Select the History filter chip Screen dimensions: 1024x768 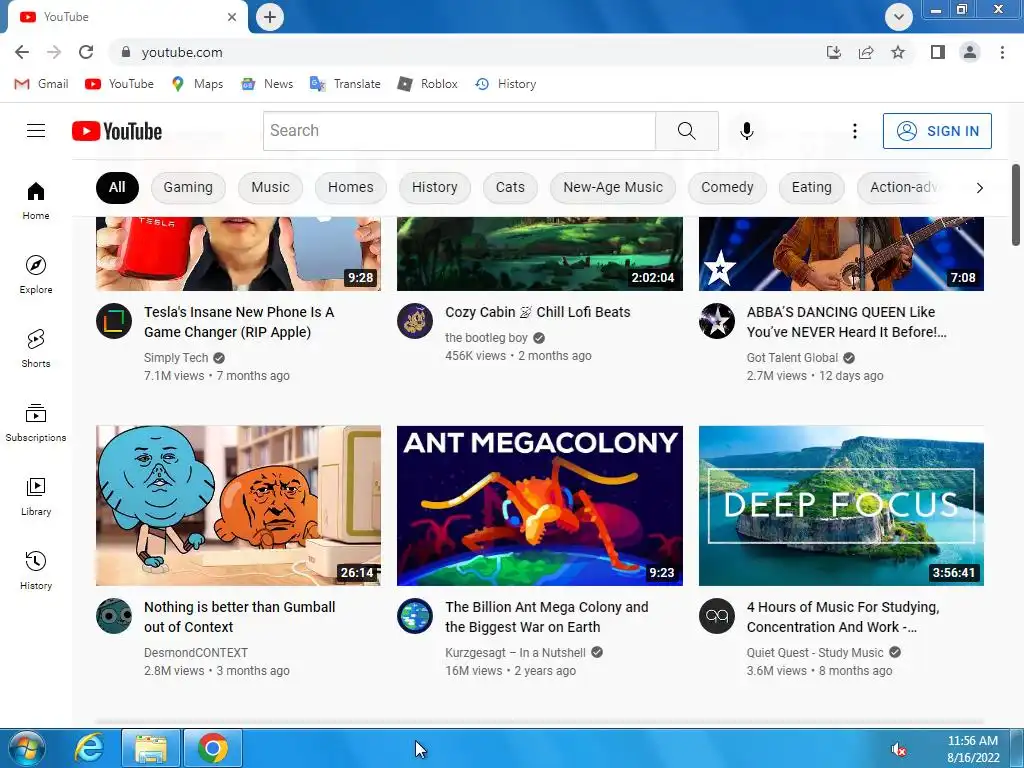pyautogui.click(x=434, y=187)
